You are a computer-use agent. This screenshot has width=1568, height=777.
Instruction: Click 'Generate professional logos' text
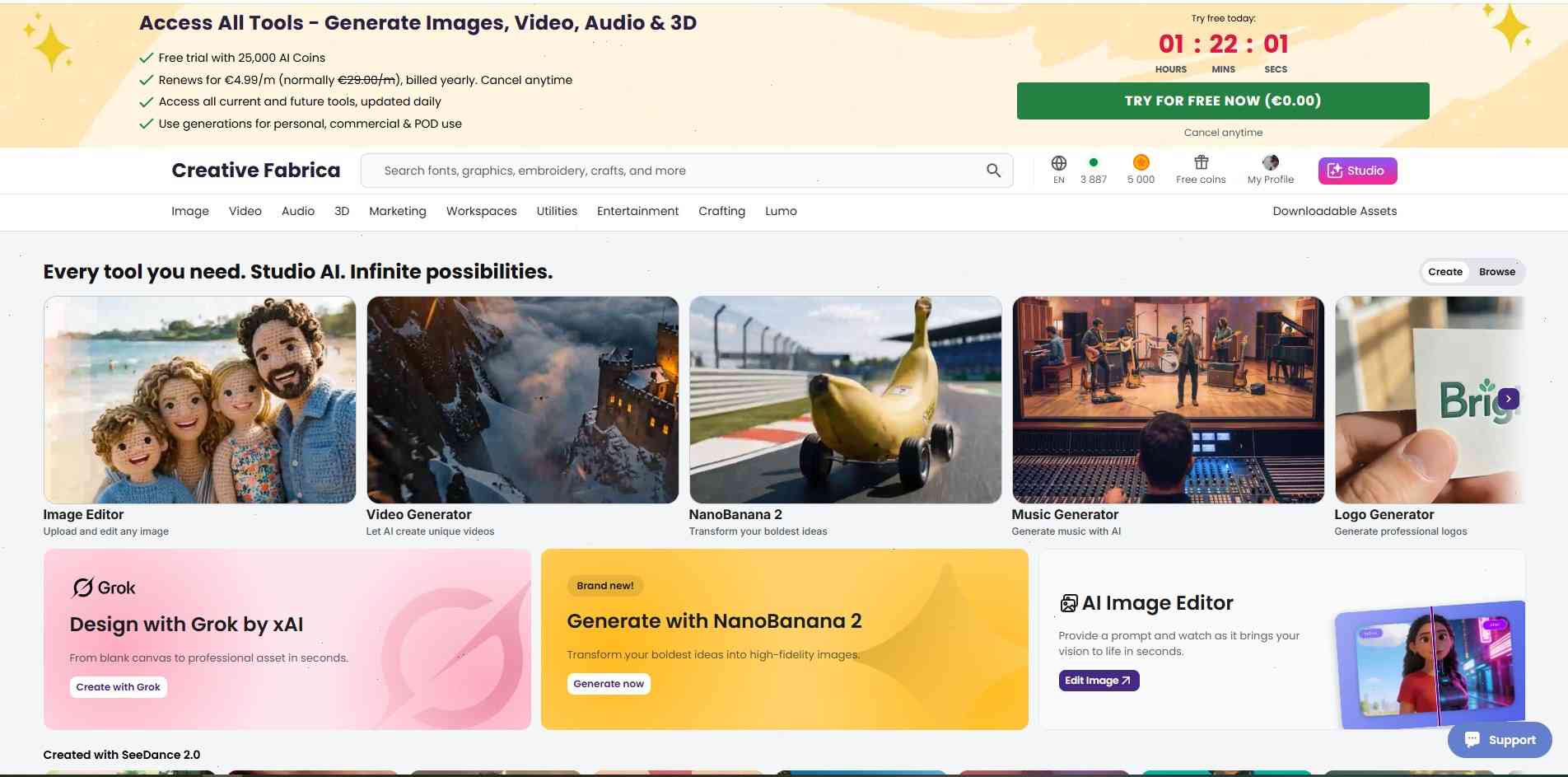pyautogui.click(x=1401, y=531)
